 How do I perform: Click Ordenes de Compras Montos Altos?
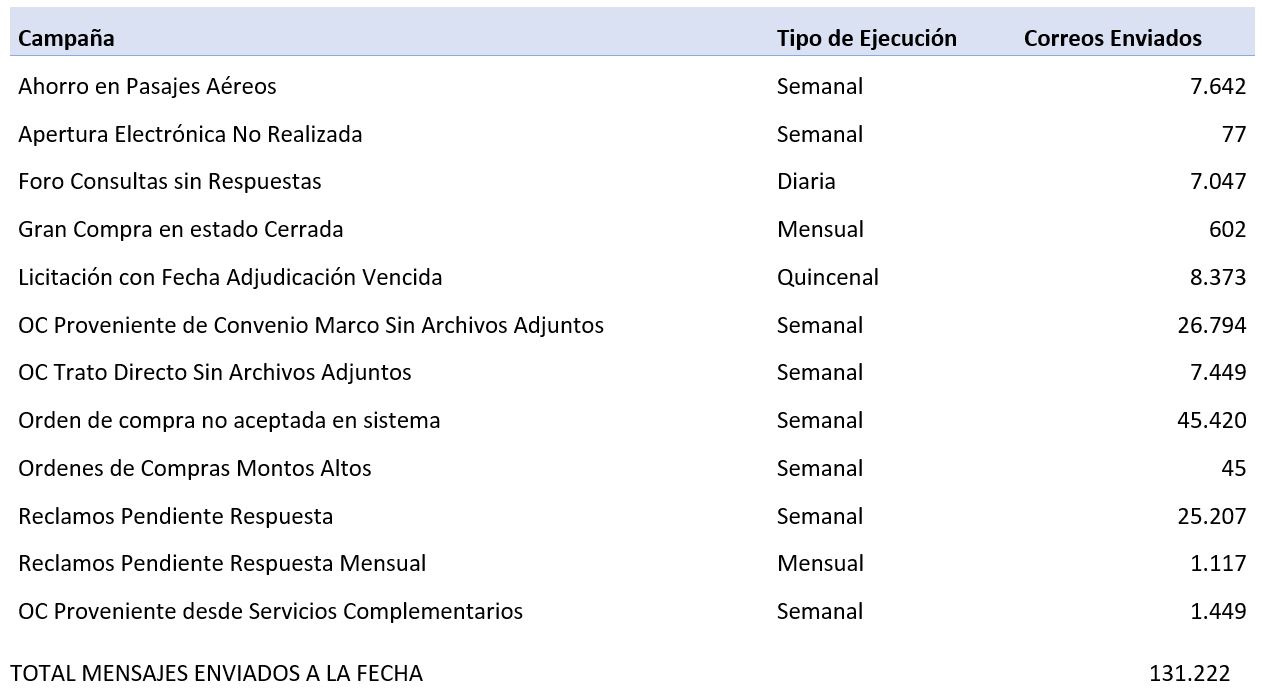click(x=195, y=468)
